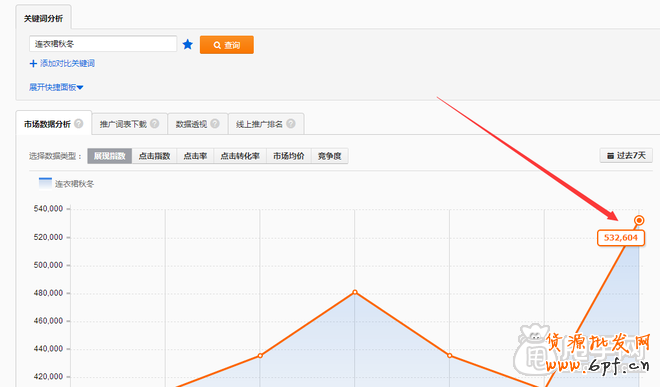Click the help icon beside 数据透视
Screen dimensions: 660x387
[x=215, y=123]
